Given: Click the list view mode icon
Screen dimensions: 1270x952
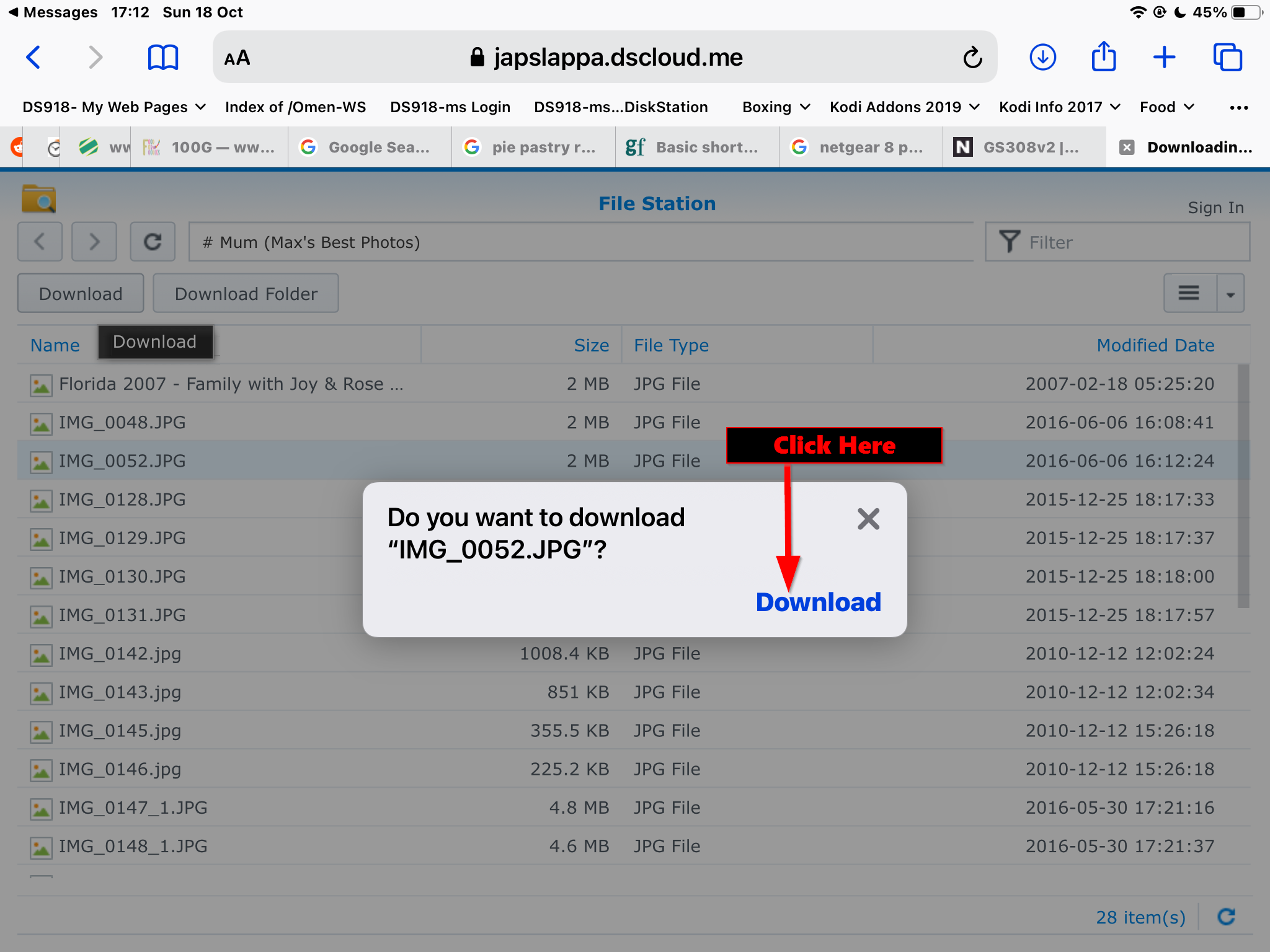Looking at the screenshot, I should point(1189,293).
